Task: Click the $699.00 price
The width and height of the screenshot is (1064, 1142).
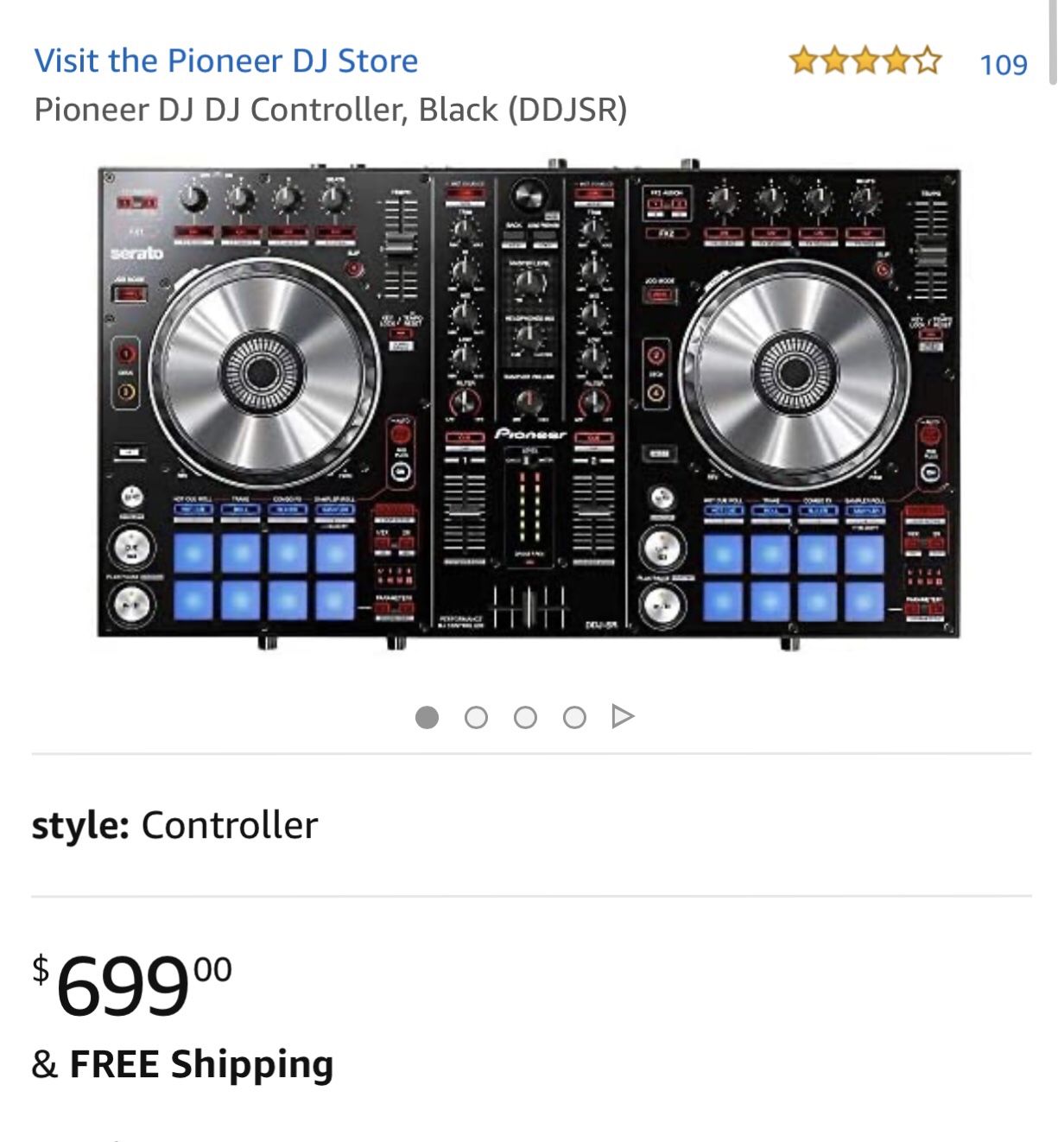Action: 132,985
